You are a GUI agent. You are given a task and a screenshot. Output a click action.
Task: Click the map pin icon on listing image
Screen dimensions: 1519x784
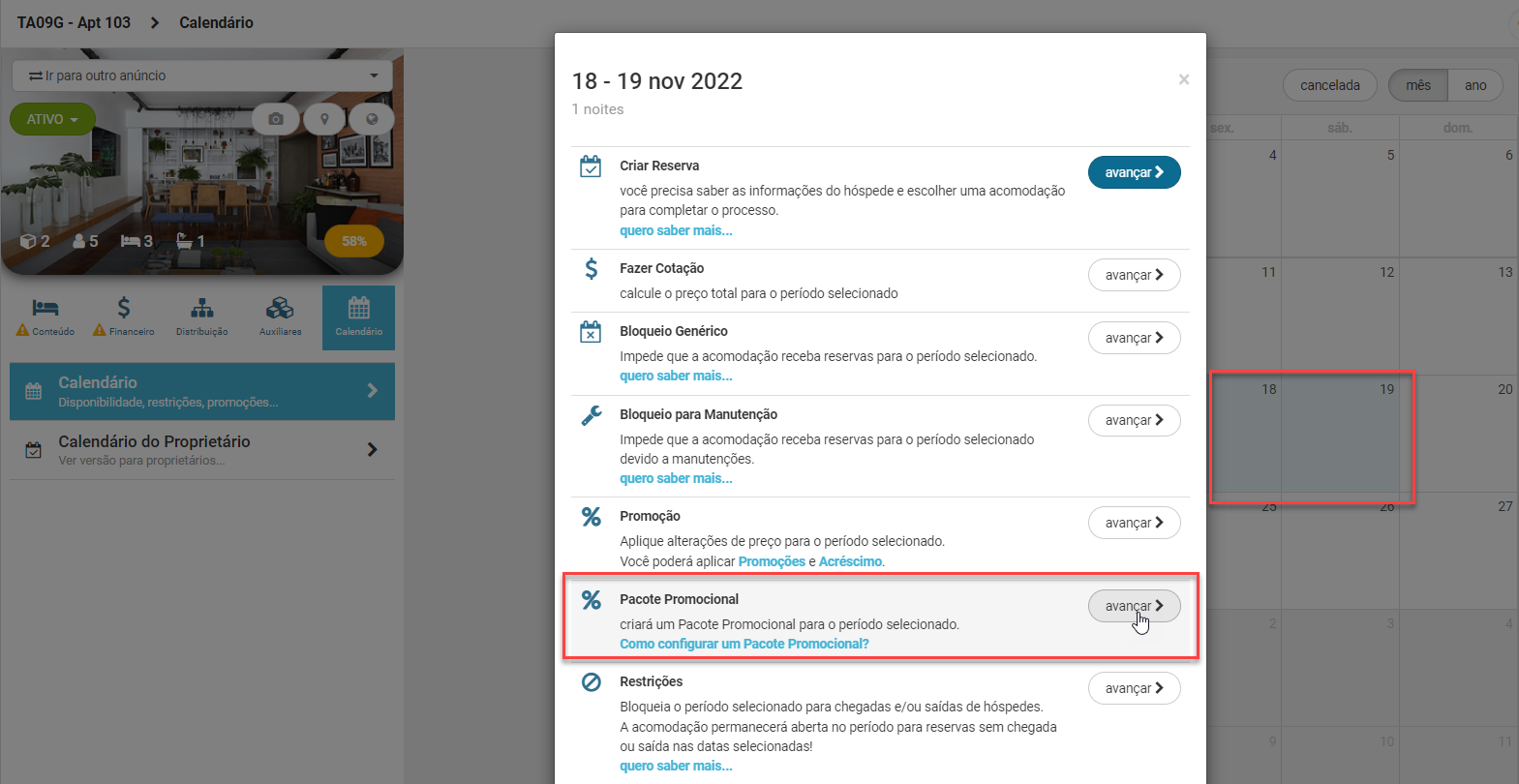click(324, 119)
